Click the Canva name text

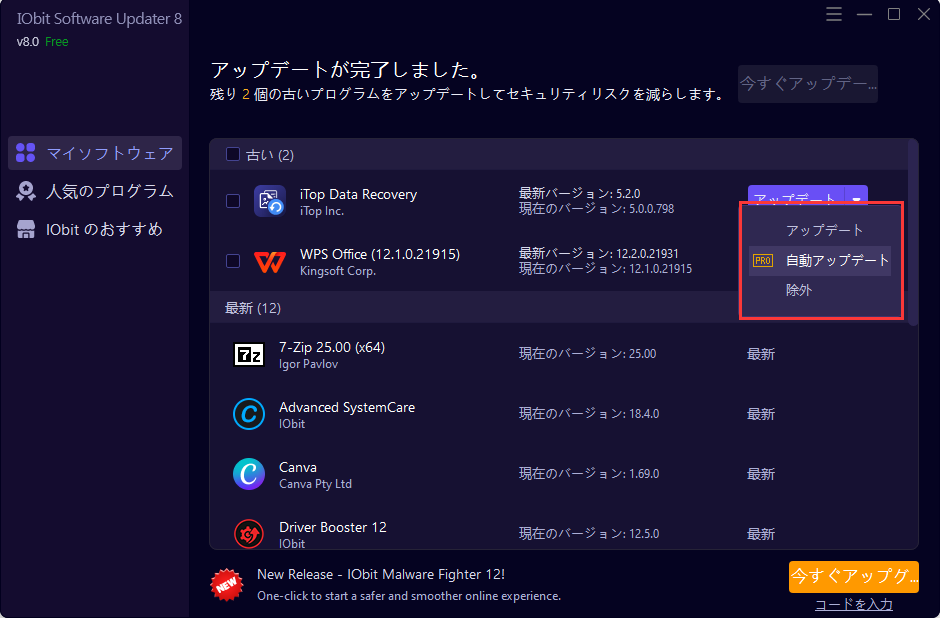click(298, 467)
